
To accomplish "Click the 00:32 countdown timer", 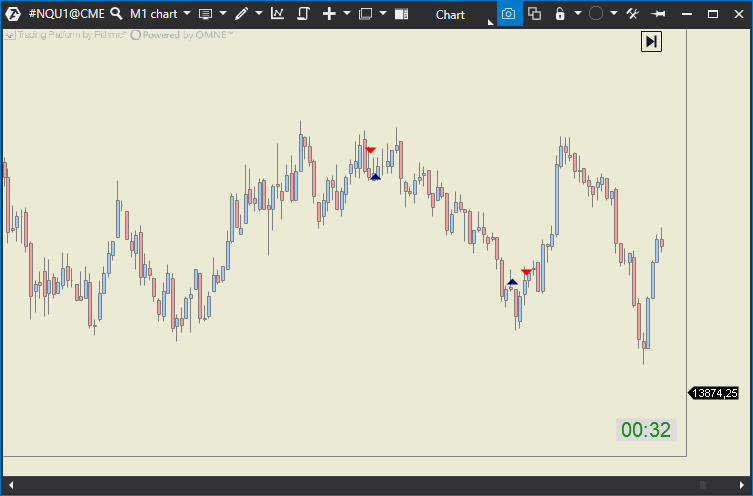I will tap(646, 430).
